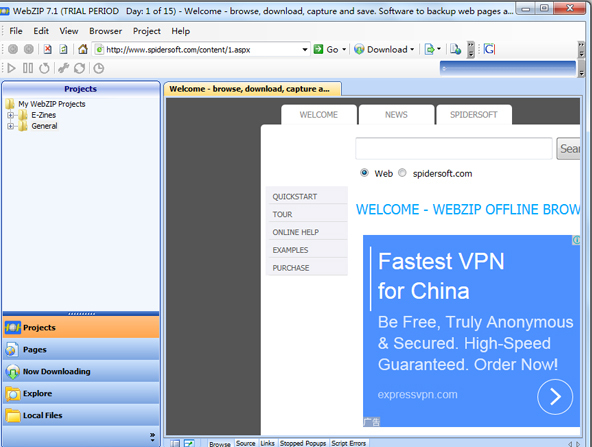Image resolution: width=592 pixels, height=447 pixels.
Task: Open project settings wrench icon
Action: 63,68
